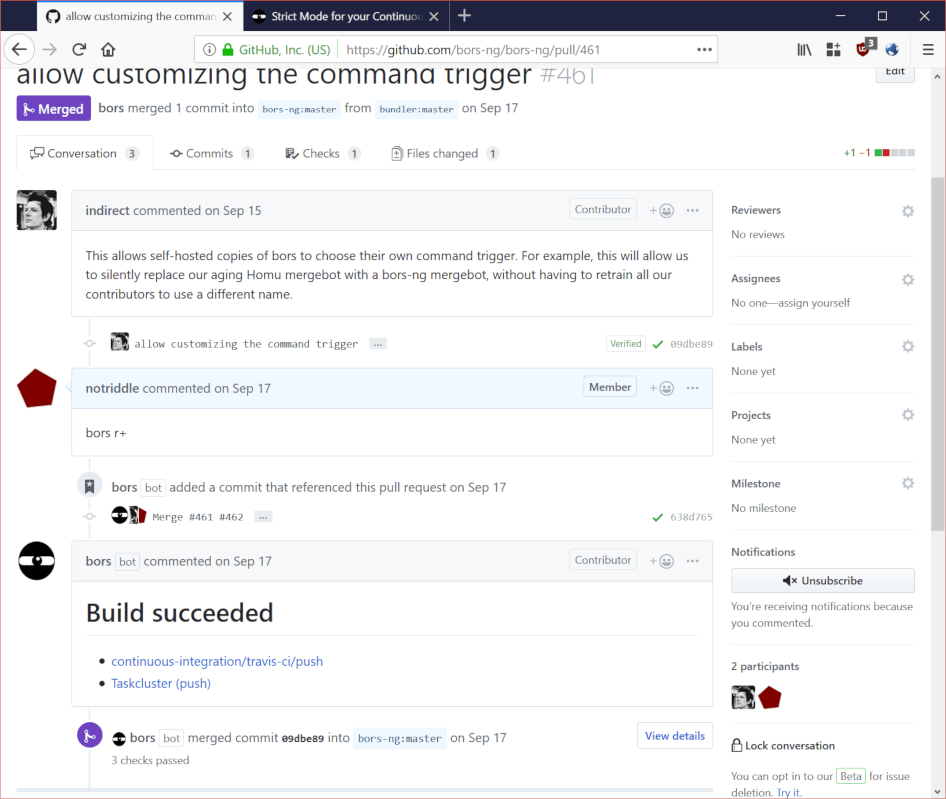Add a reaction to indirect's comment
This screenshot has height=799, width=946.
point(661,209)
